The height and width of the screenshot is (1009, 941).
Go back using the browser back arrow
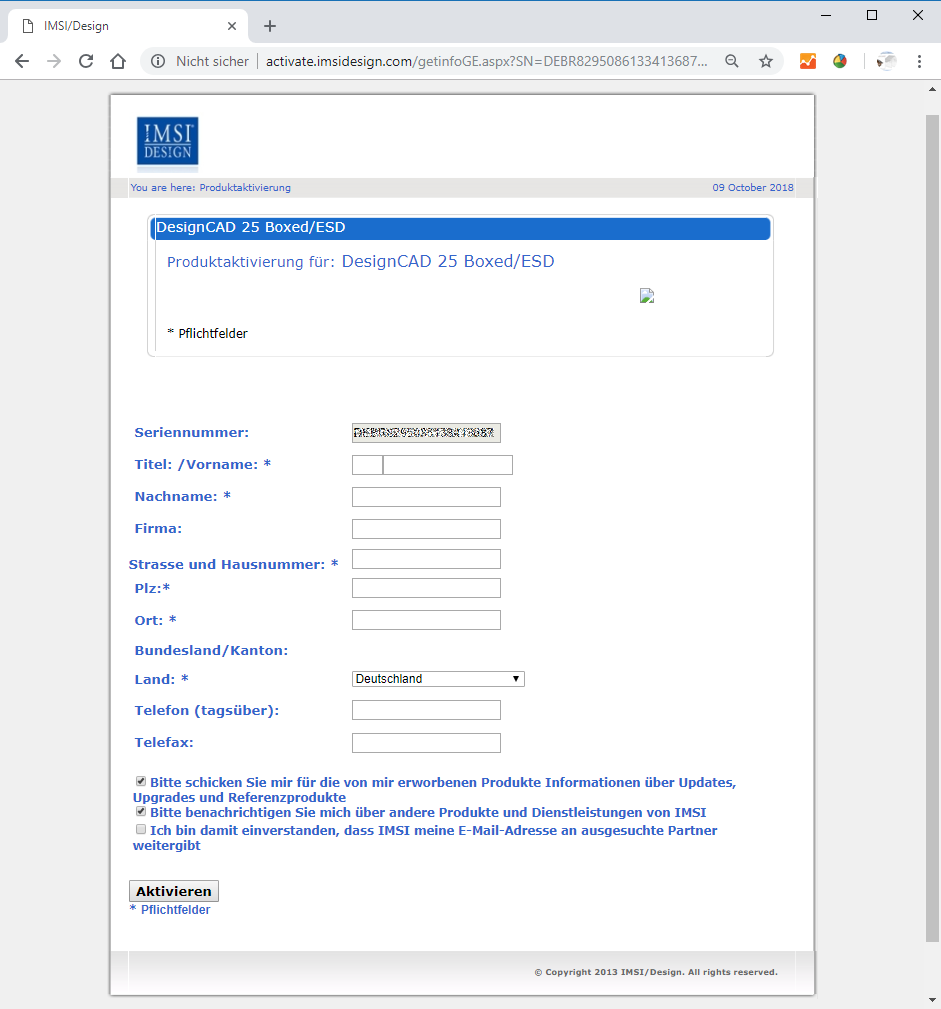pyautogui.click(x=22, y=61)
